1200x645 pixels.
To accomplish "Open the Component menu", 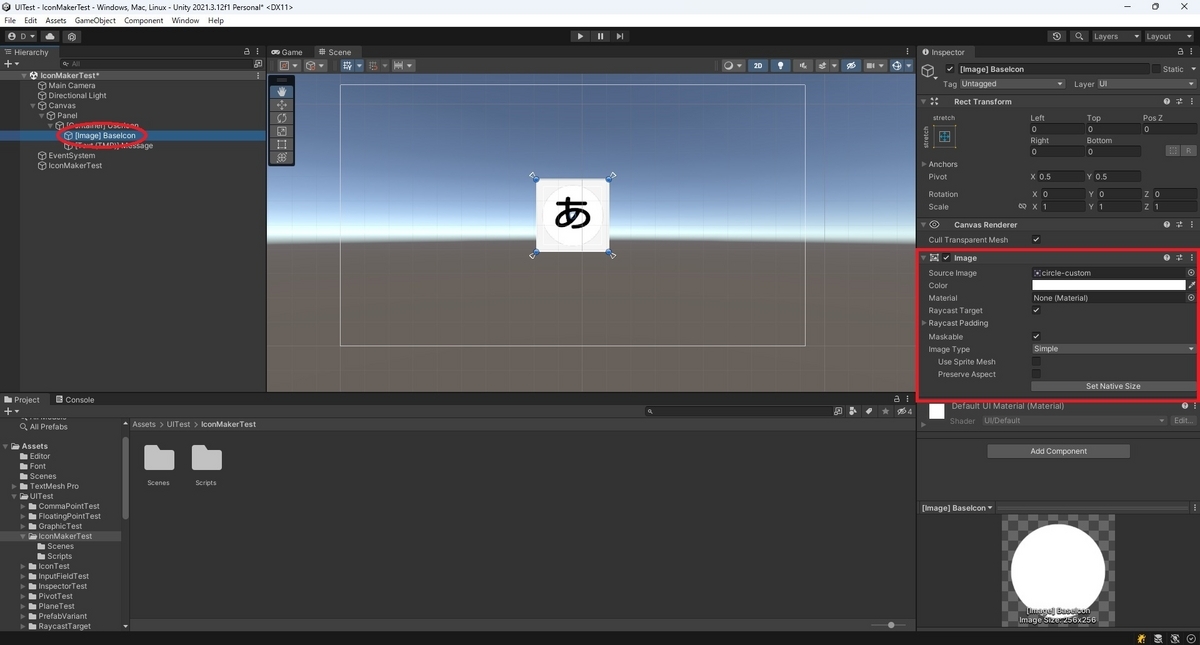I will click(x=143, y=20).
